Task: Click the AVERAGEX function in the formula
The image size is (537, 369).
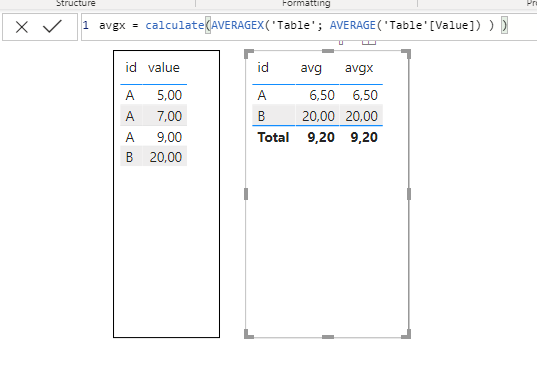Action: coord(237,25)
